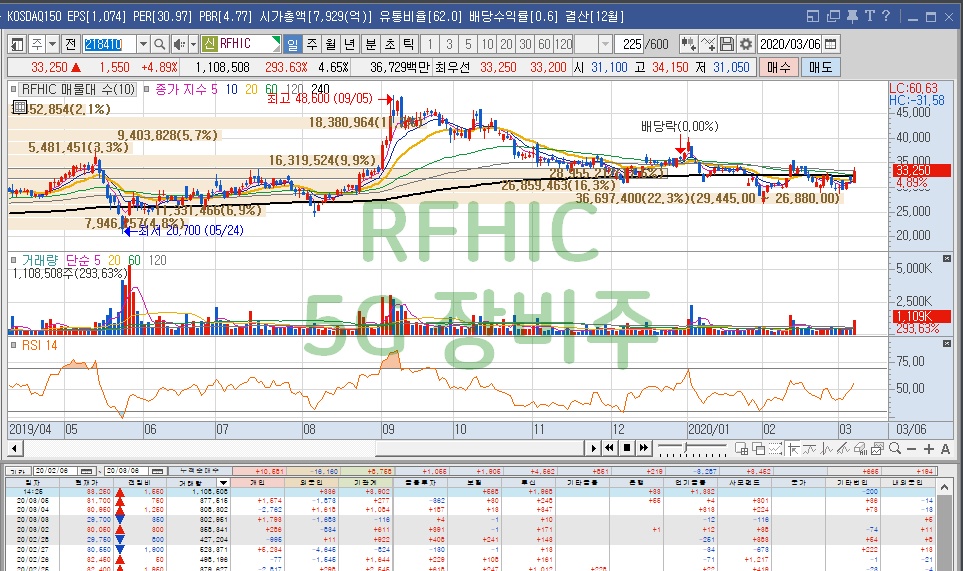
Task: Open help question mark in title bar
Action: [x=886, y=17]
